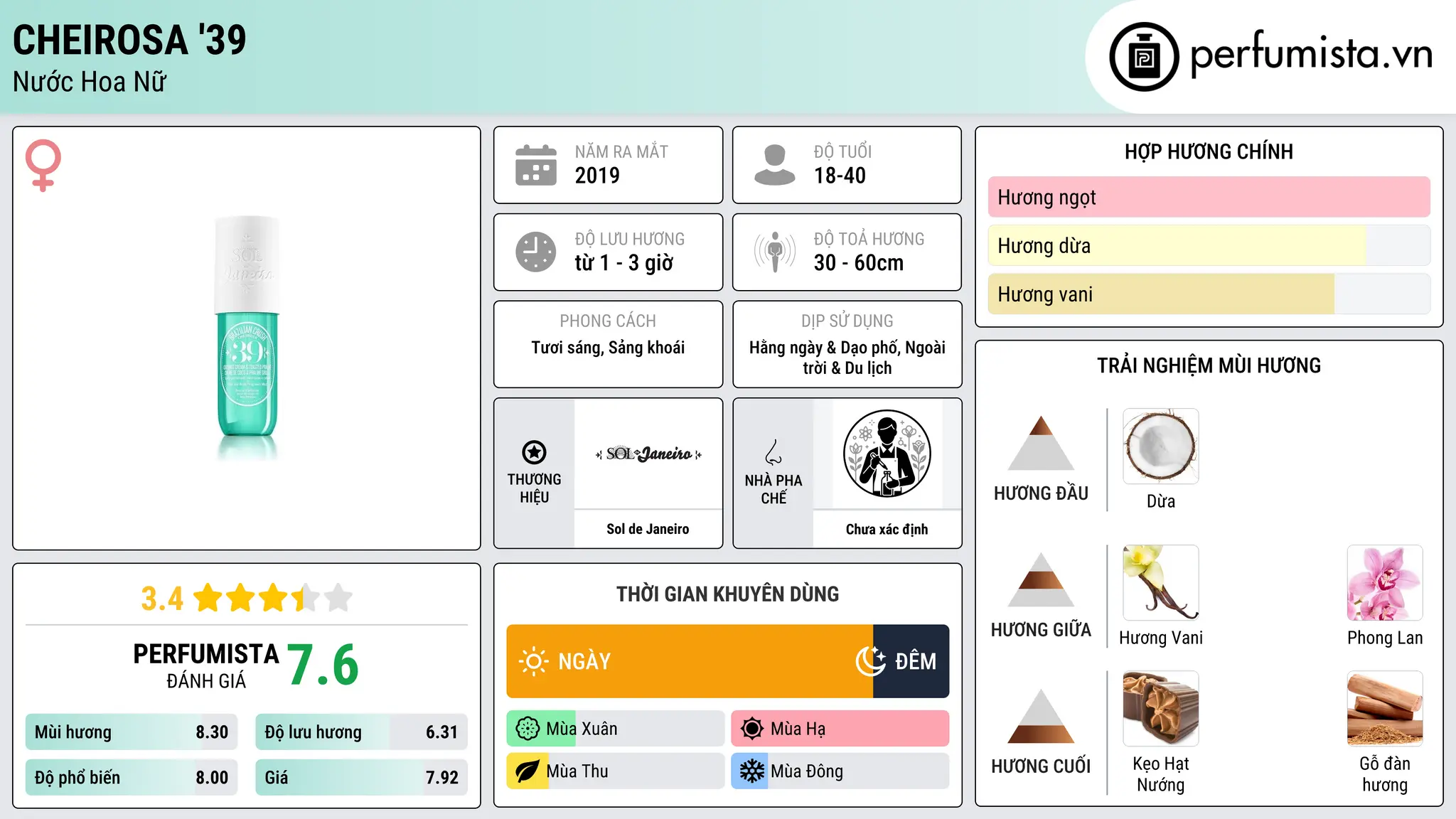Image resolution: width=1456 pixels, height=819 pixels.
Task: Click the occasion text Hằng ngày & Dạo phố
Action: [x=825, y=348]
